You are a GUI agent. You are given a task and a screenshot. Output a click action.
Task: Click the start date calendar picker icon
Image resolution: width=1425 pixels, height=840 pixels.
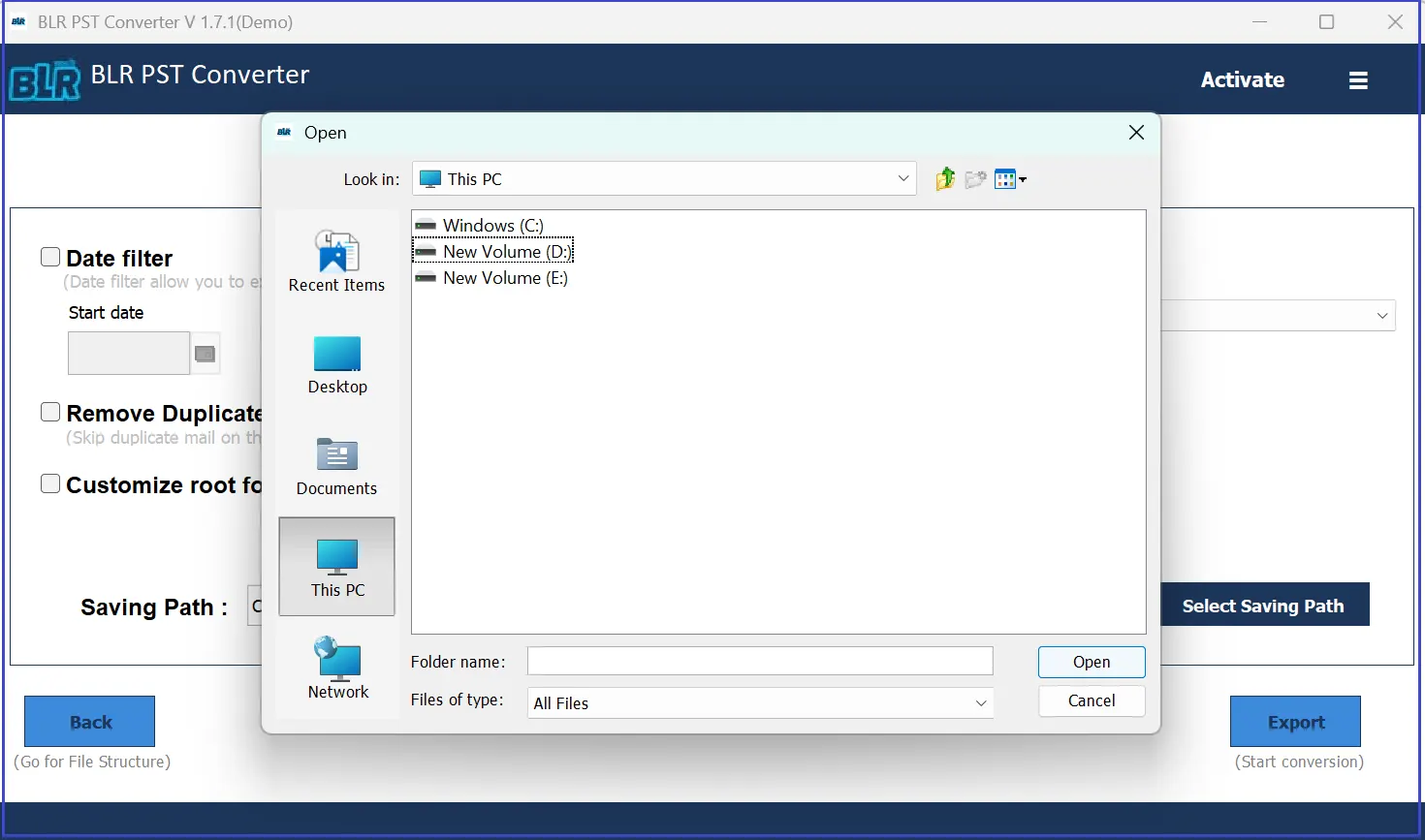[x=205, y=354]
